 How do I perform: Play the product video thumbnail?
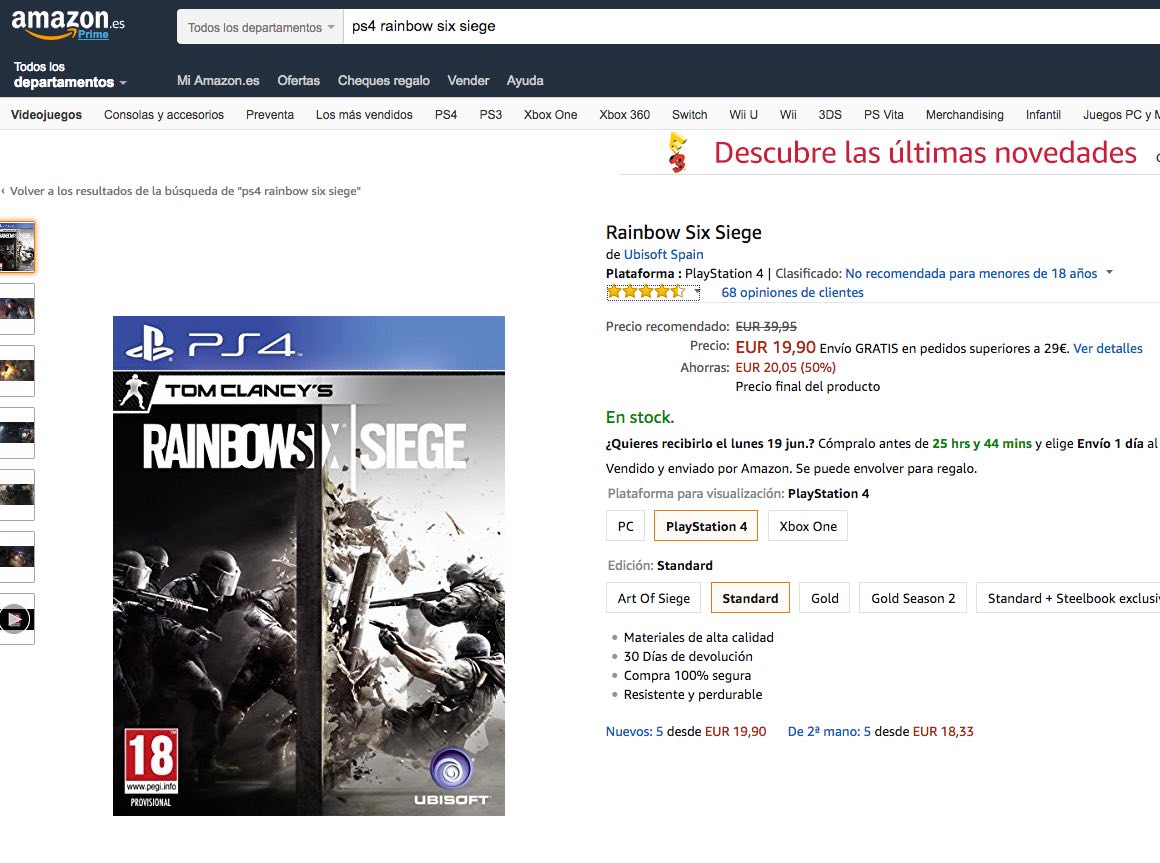point(16,619)
